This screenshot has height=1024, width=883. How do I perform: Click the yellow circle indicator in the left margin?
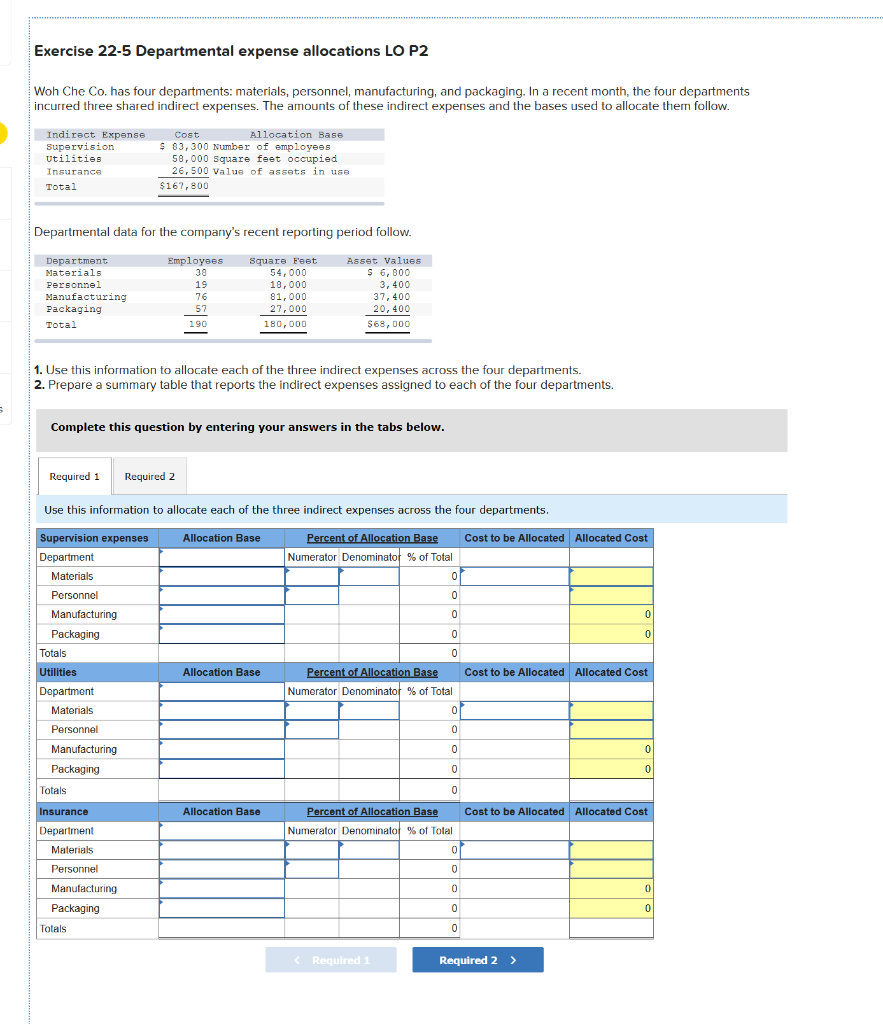[x=4, y=132]
